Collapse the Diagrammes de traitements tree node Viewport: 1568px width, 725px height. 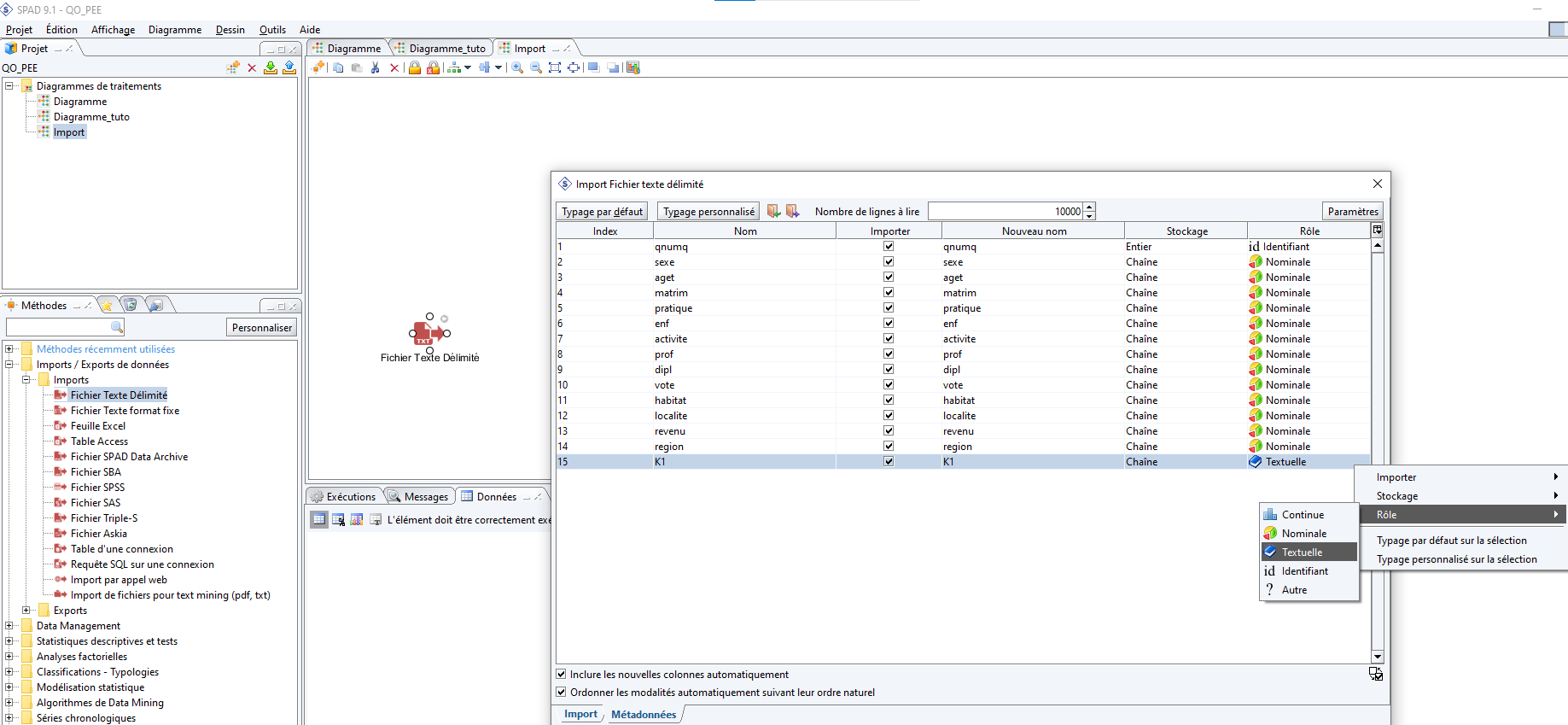click(x=9, y=85)
